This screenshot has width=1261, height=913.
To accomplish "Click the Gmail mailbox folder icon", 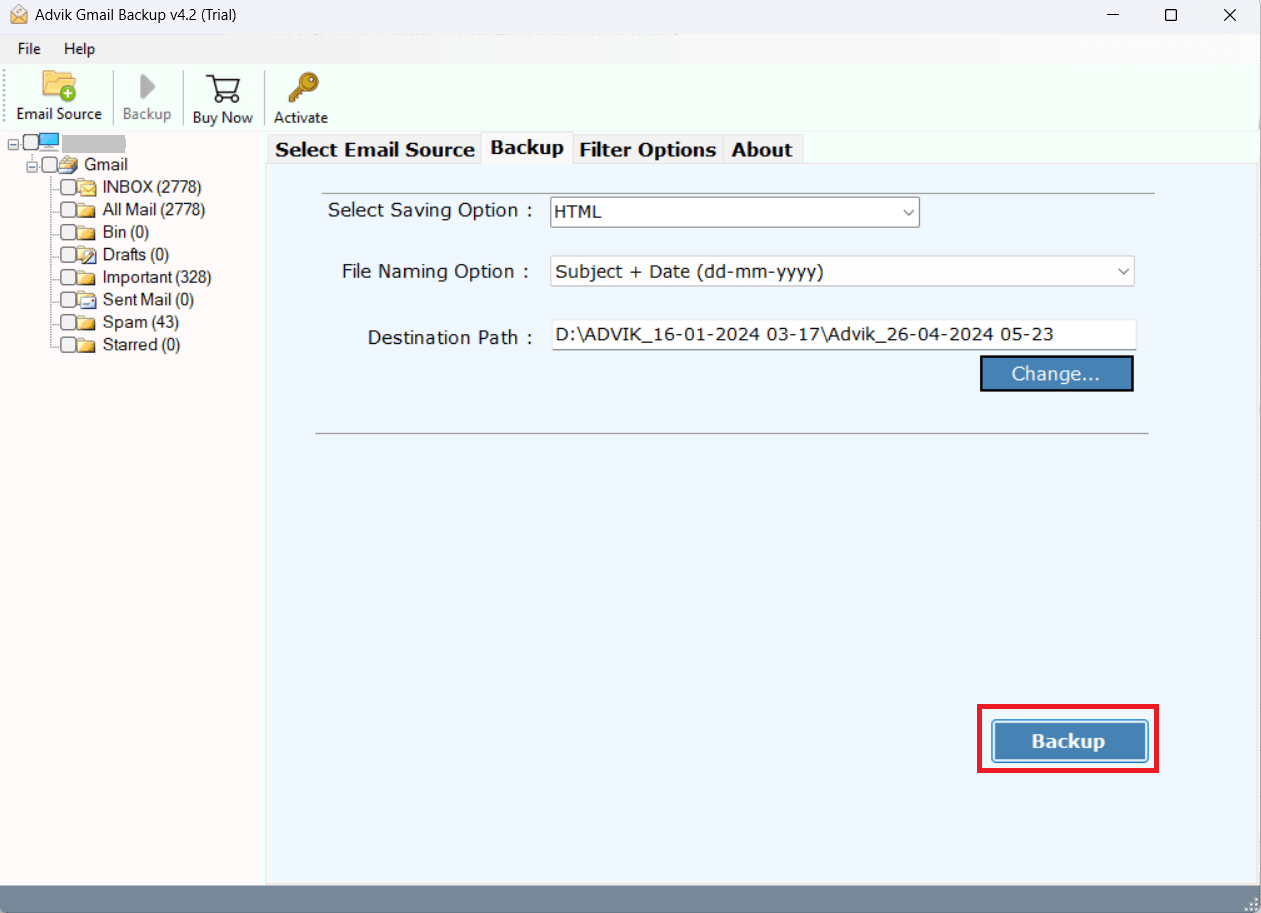I will pos(69,165).
